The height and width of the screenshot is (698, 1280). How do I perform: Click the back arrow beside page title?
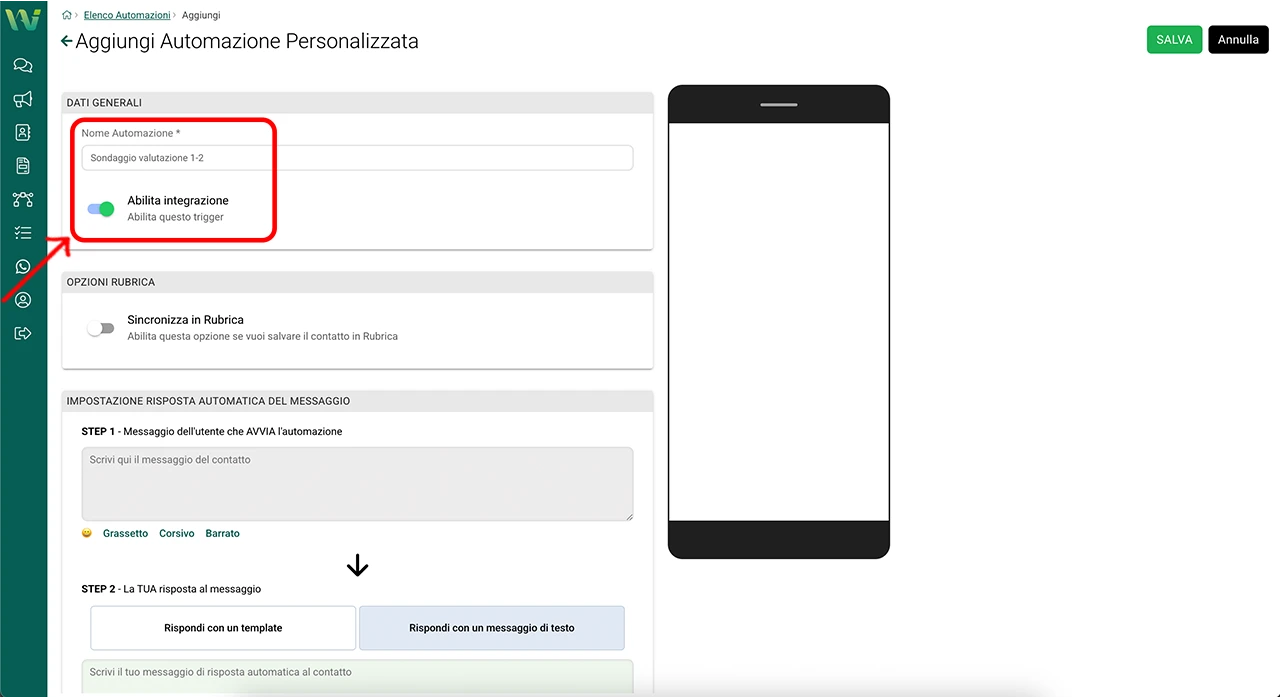click(67, 41)
